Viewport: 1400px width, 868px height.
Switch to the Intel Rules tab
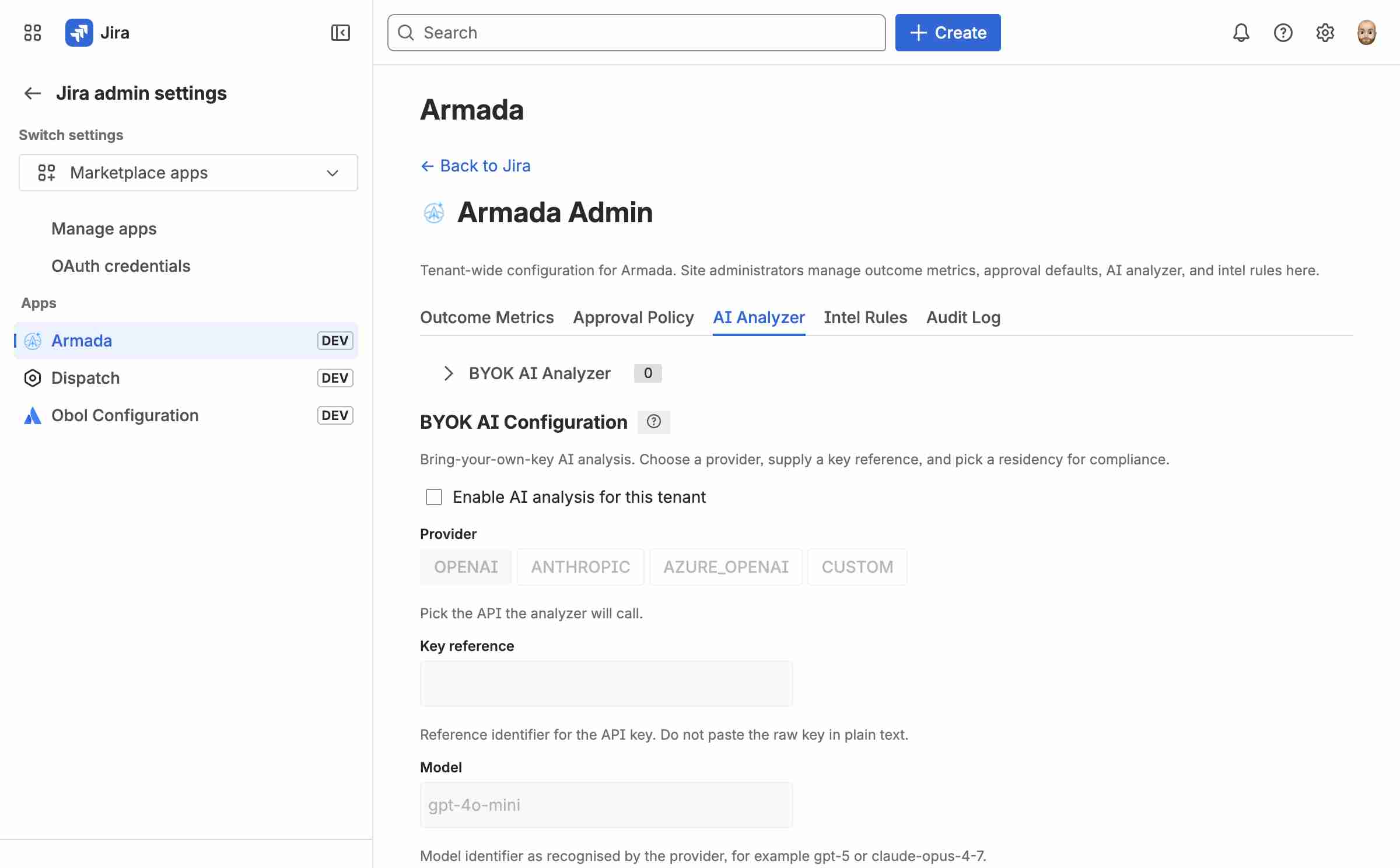(x=866, y=317)
